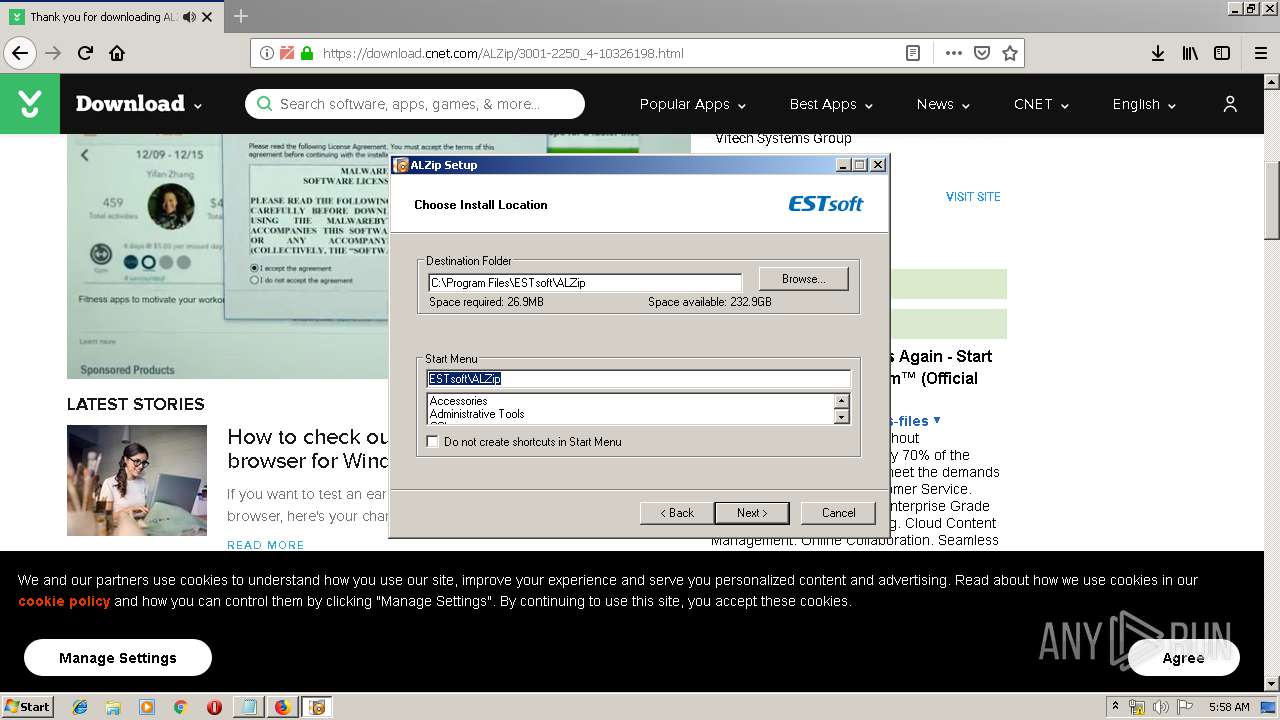
Task: Bookmark this page with the star
Action: [x=1010, y=53]
